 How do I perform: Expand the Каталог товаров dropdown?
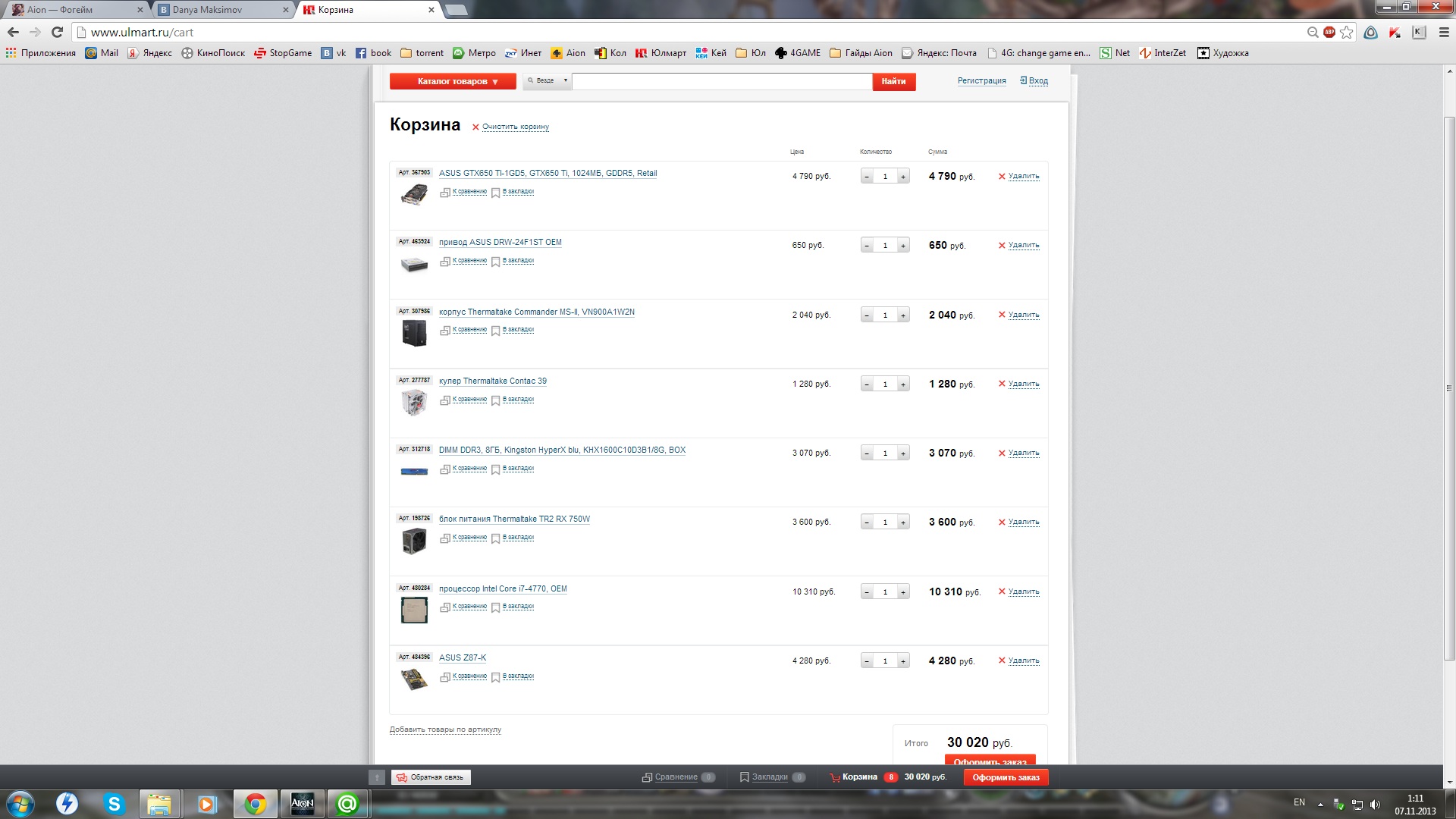point(453,81)
